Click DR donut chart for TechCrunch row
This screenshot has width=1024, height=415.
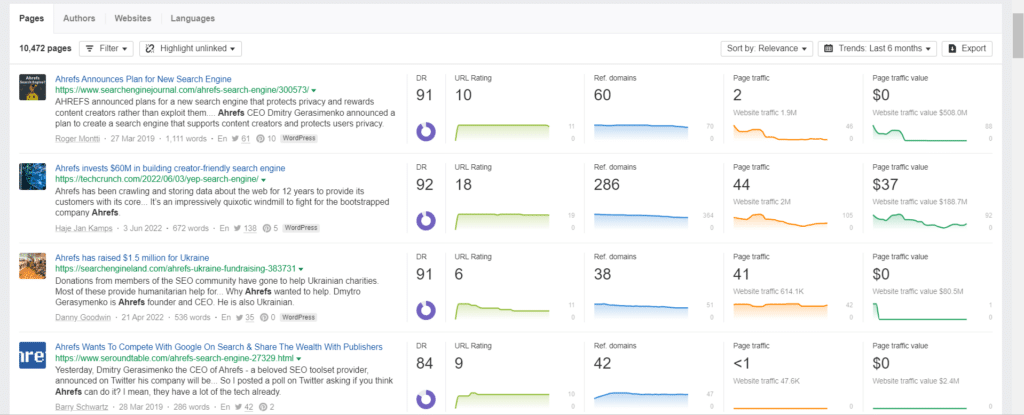(x=426, y=222)
